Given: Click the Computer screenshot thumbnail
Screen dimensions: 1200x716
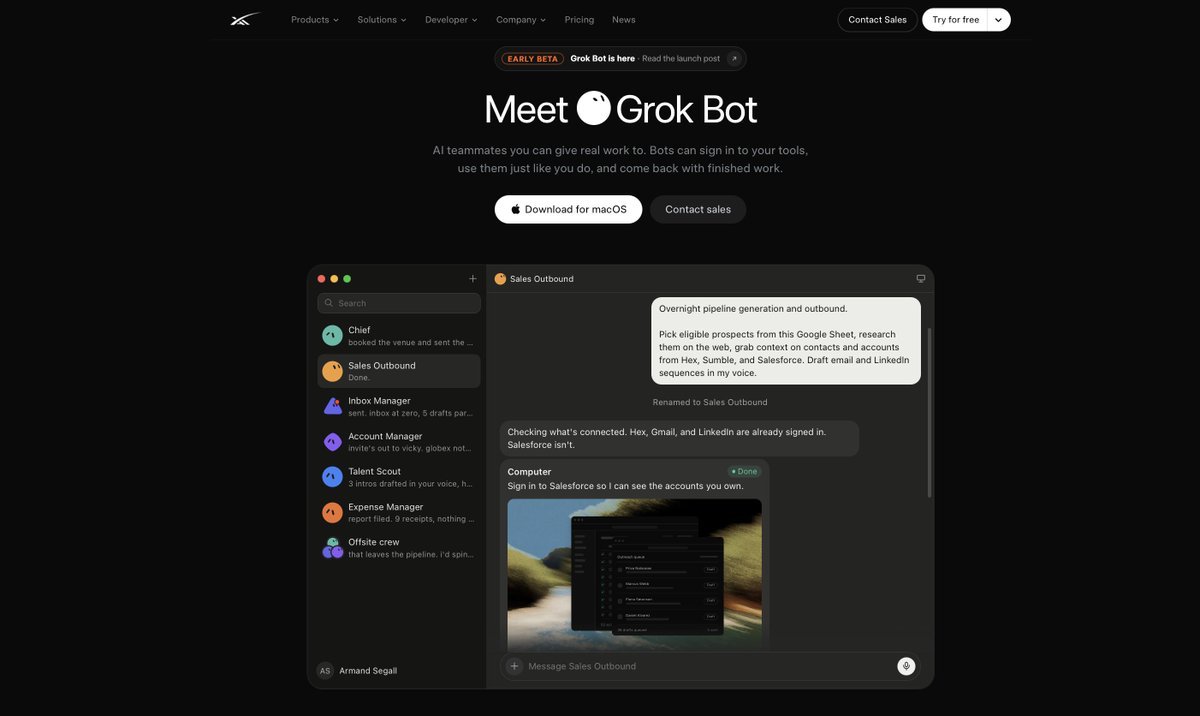Looking at the screenshot, I should (635, 575).
